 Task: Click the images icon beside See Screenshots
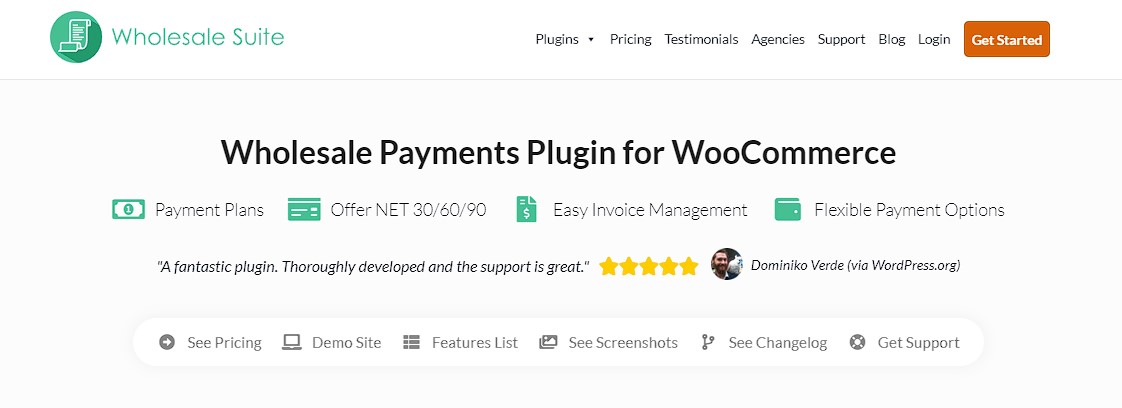(548, 342)
